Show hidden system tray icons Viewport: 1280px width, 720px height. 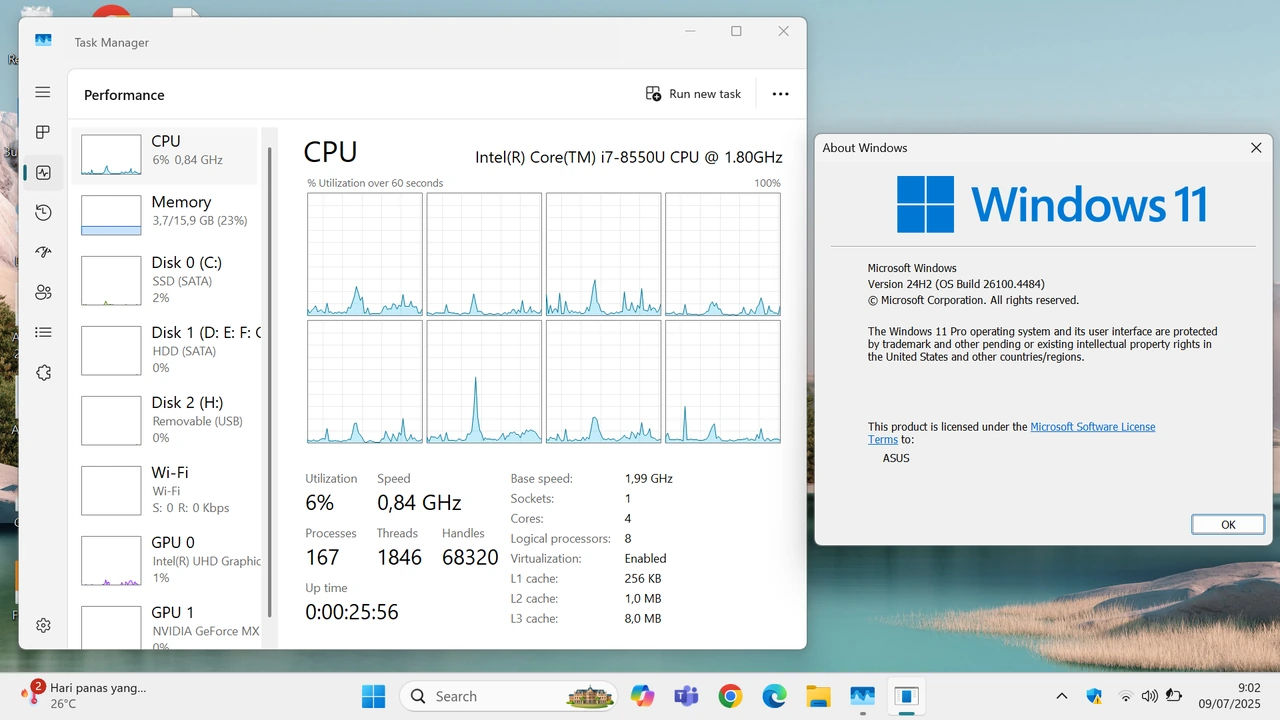(x=1062, y=696)
